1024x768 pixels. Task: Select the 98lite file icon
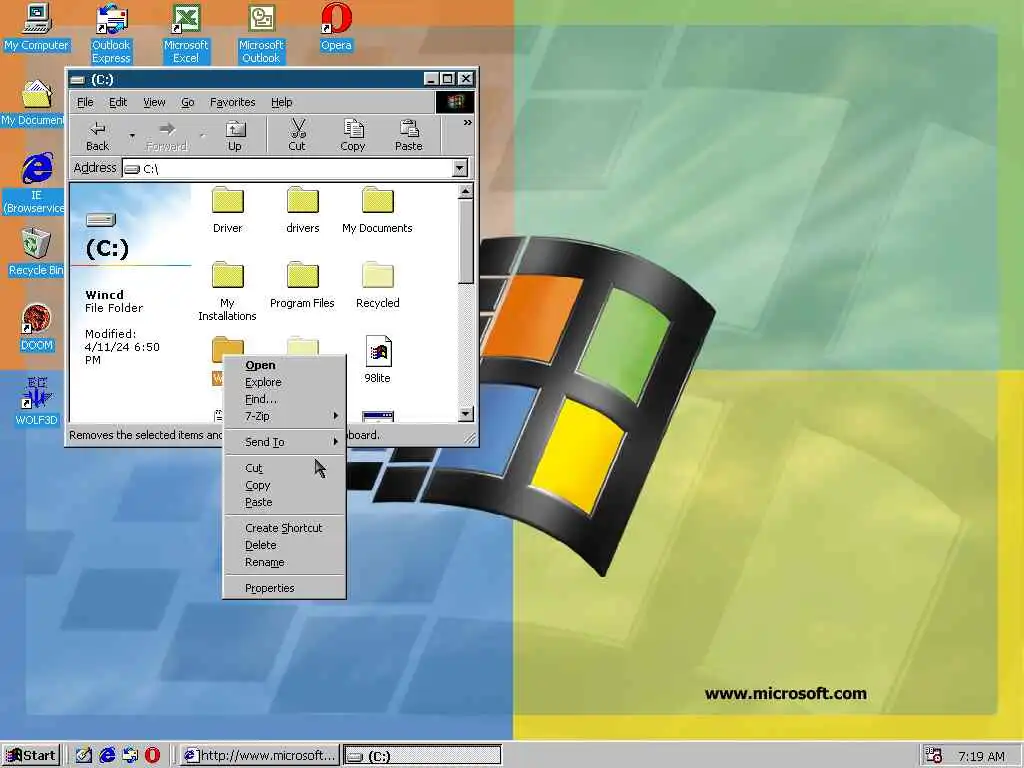pyautogui.click(x=377, y=360)
